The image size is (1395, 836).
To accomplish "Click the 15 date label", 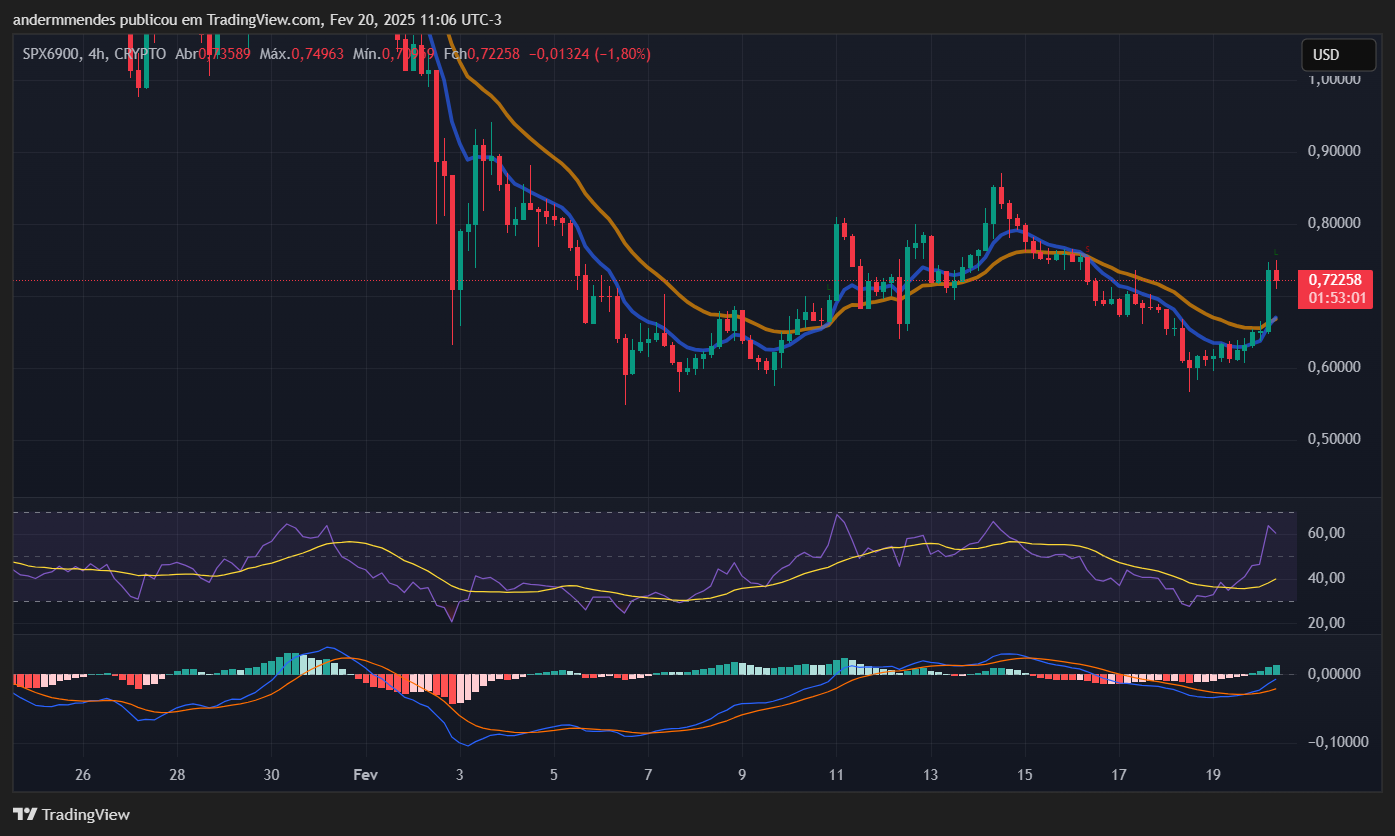I will [x=1024, y=775].
